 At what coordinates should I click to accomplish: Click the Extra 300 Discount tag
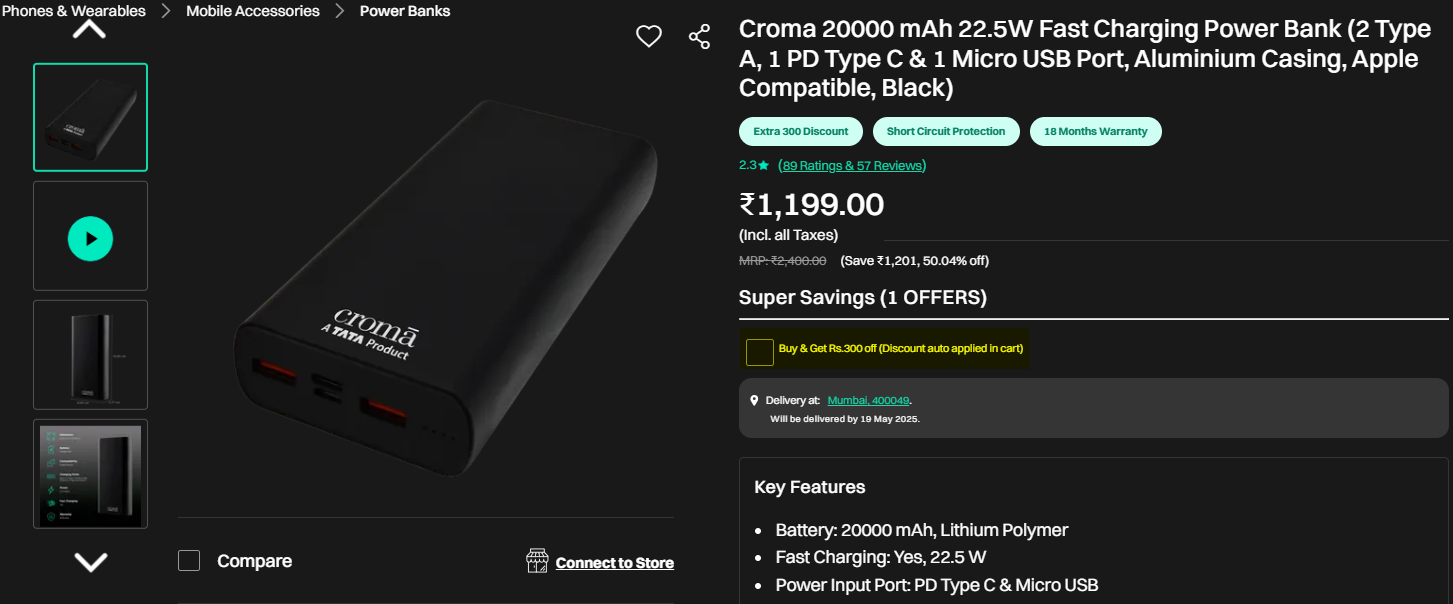tap(800, 131)
